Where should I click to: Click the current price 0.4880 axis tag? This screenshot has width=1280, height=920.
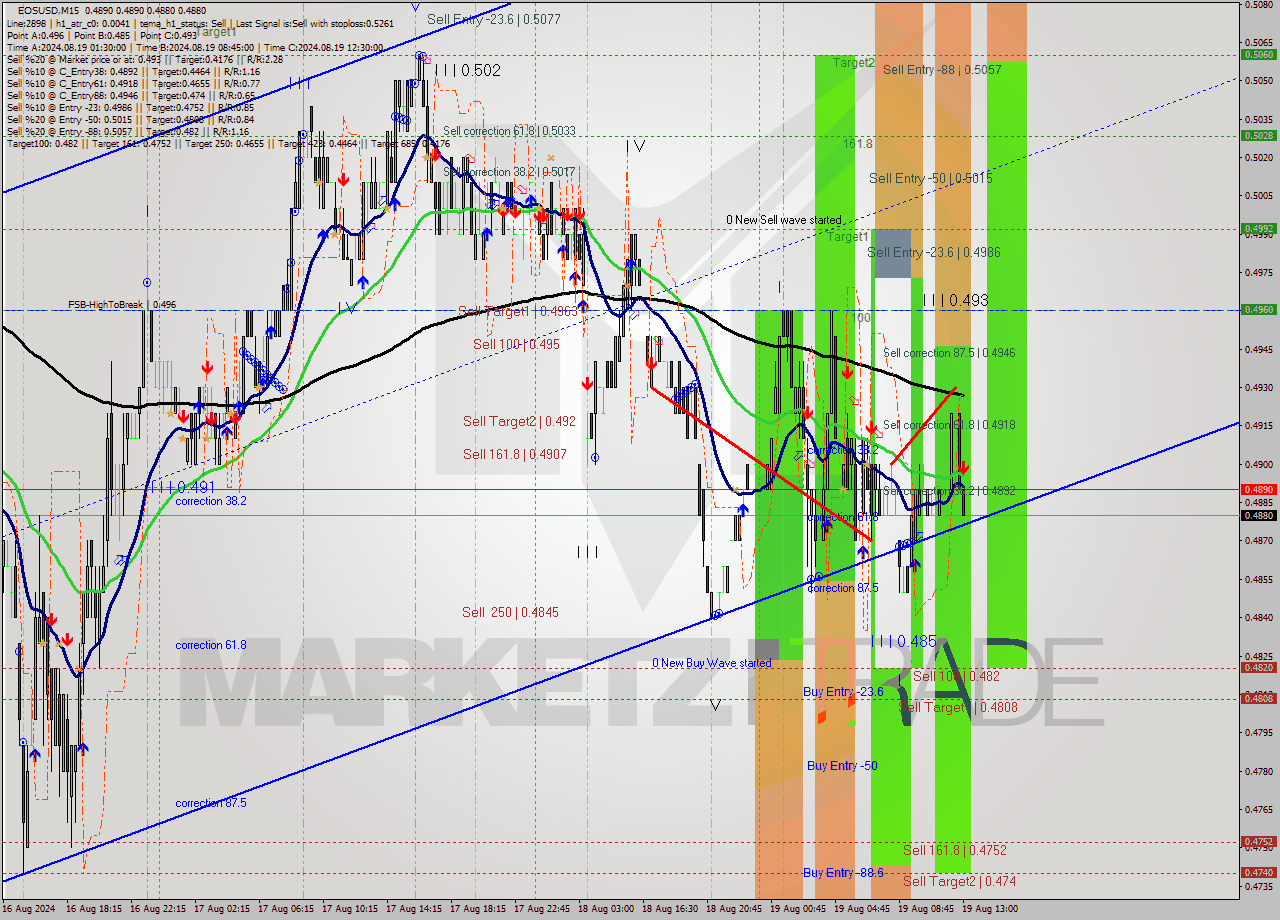point(1258,516)
